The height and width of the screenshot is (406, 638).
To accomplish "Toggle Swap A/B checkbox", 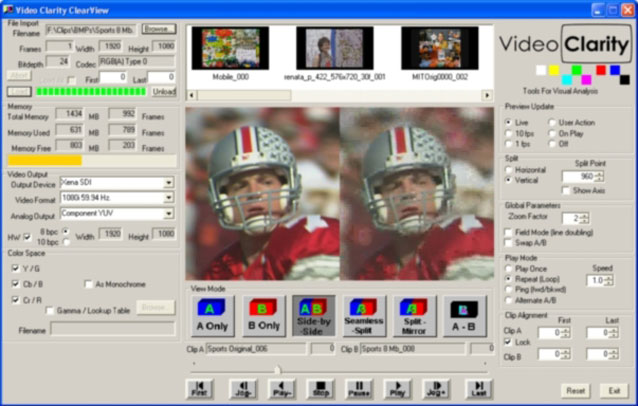I will click(x=508, y=243).
